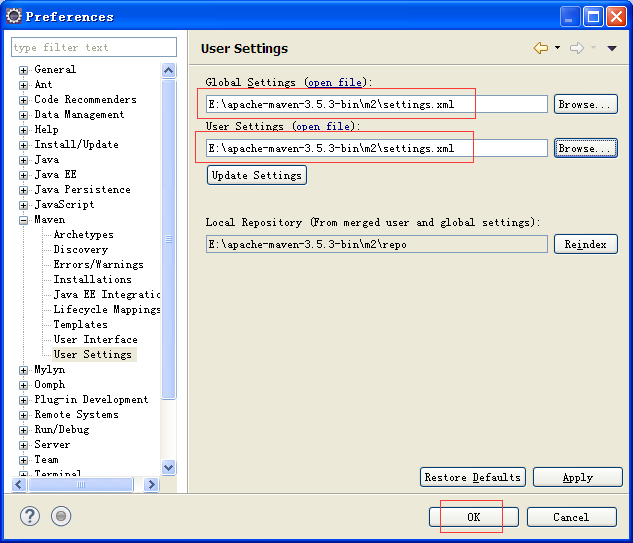Expand the General tree node

23,70
